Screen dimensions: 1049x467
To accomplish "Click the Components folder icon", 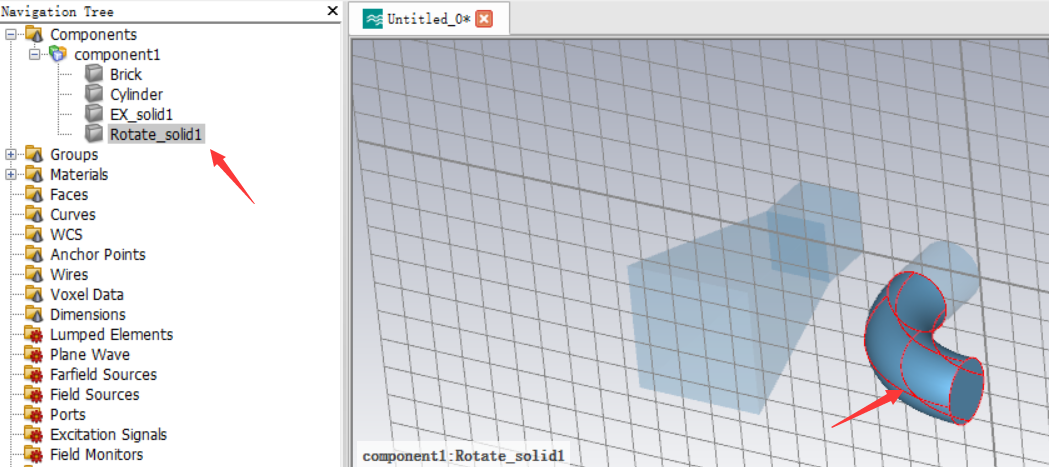I will coord(34,33).
